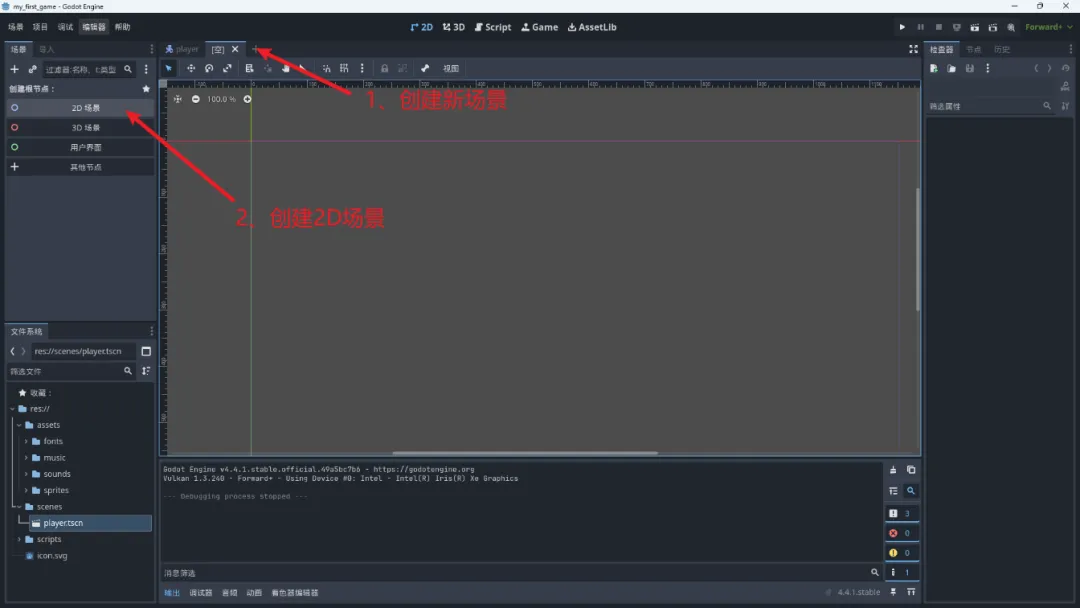Screen dimensions: 1080x608
Task: Click the list-selectable-nodes tool icon
Action: pyautogui.click(x=249, y=68)
